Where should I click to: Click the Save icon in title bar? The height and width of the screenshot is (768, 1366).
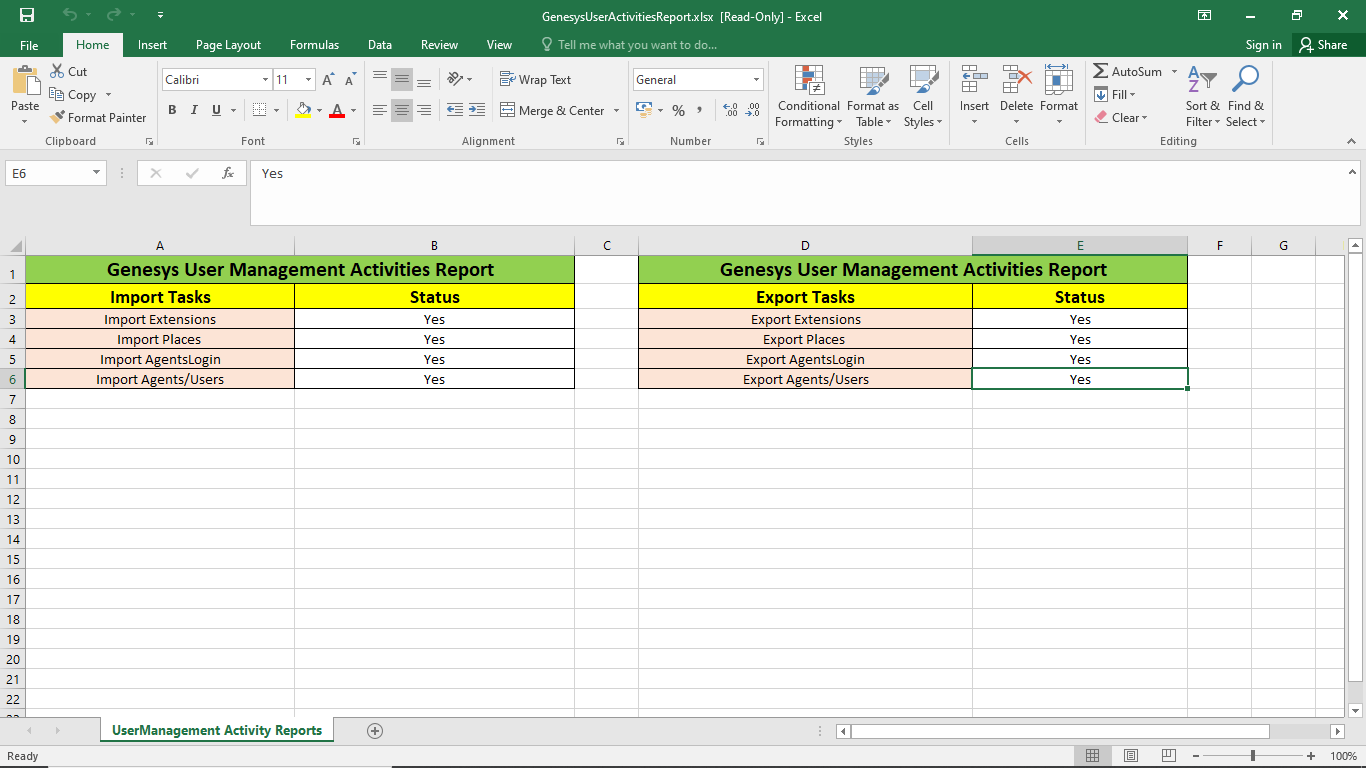coord(27,15)
